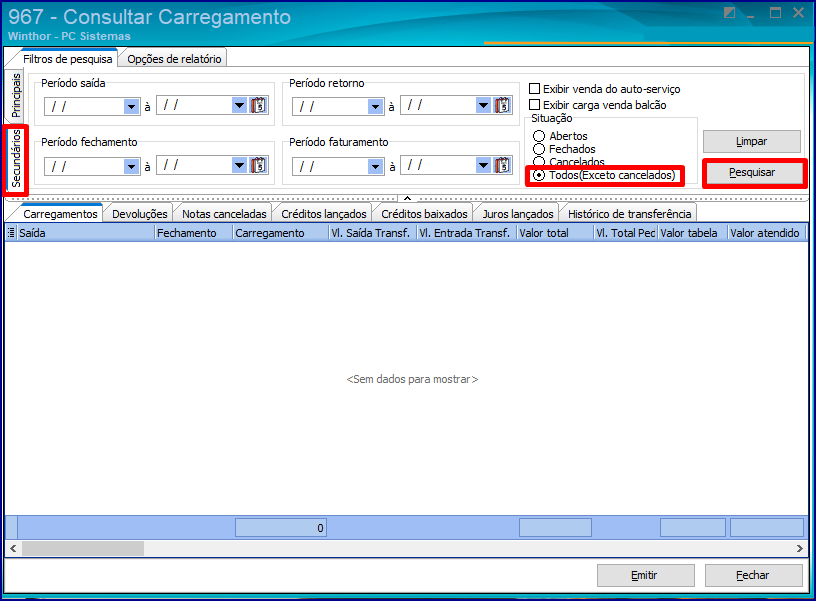Select the Devoluções tab
This screenshot has width=816, height=601.
139,214
